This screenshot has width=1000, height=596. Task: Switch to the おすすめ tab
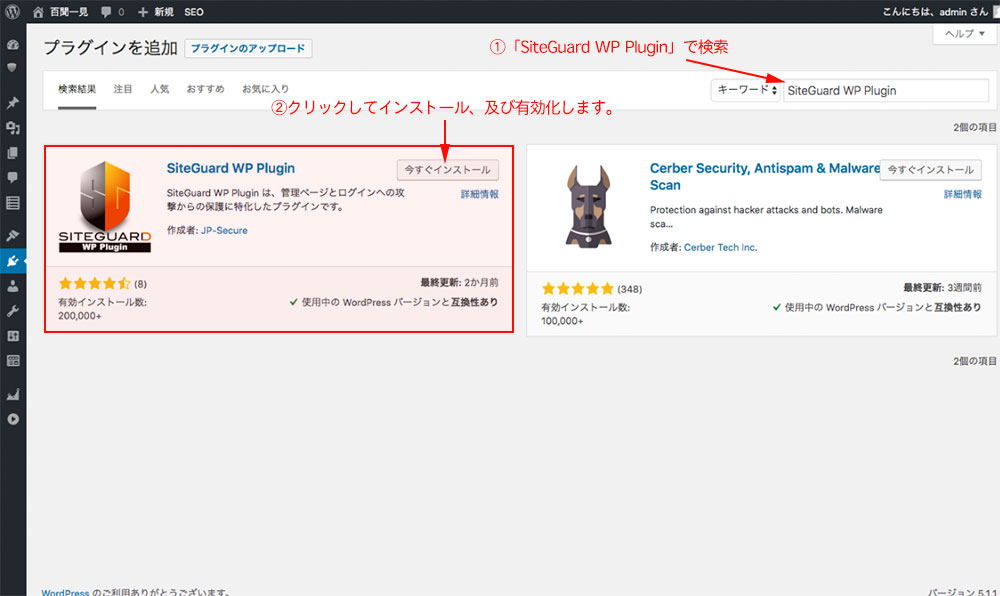(x=205, y=89)
